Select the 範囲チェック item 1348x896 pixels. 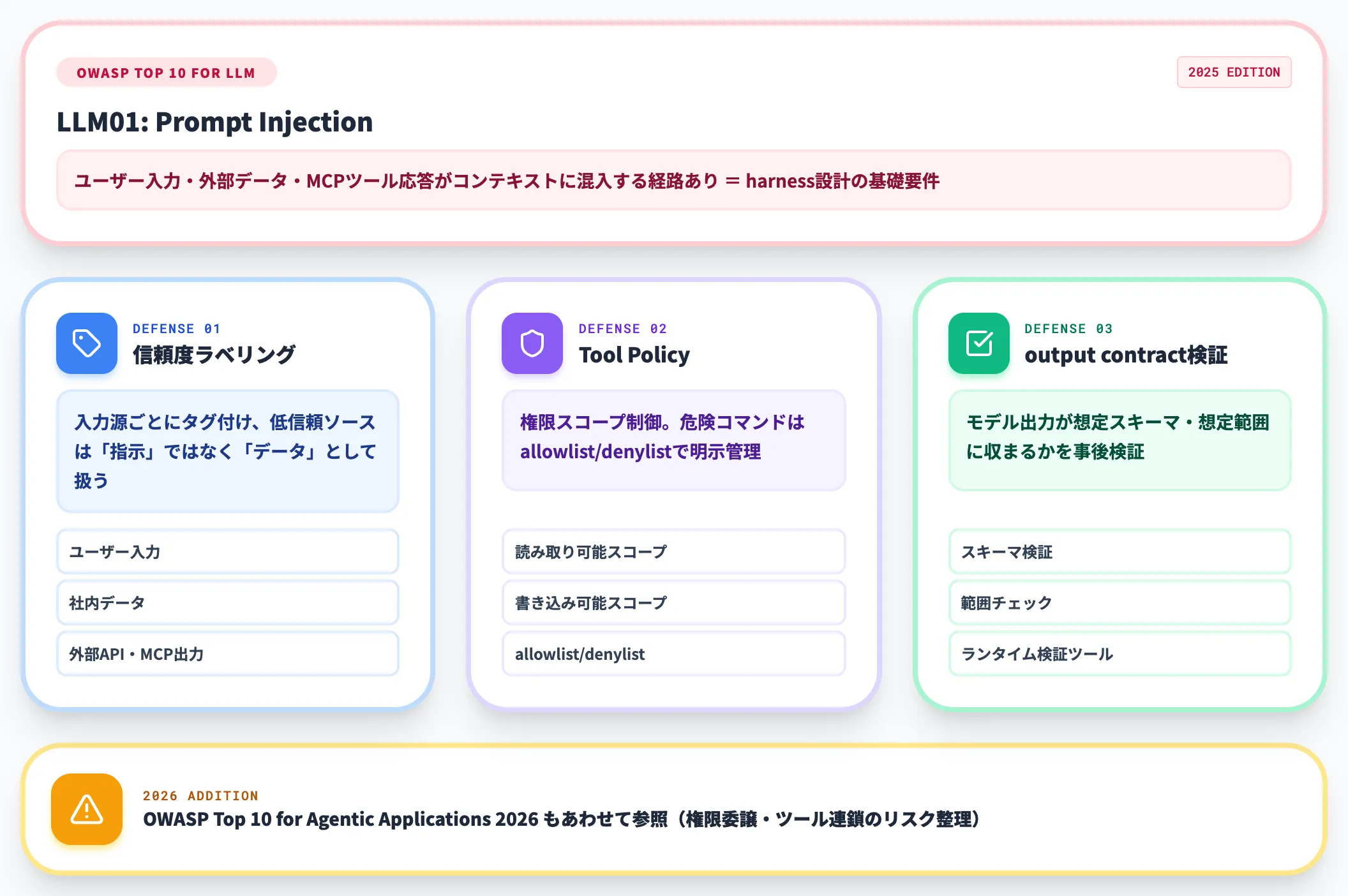[1120, 602]
